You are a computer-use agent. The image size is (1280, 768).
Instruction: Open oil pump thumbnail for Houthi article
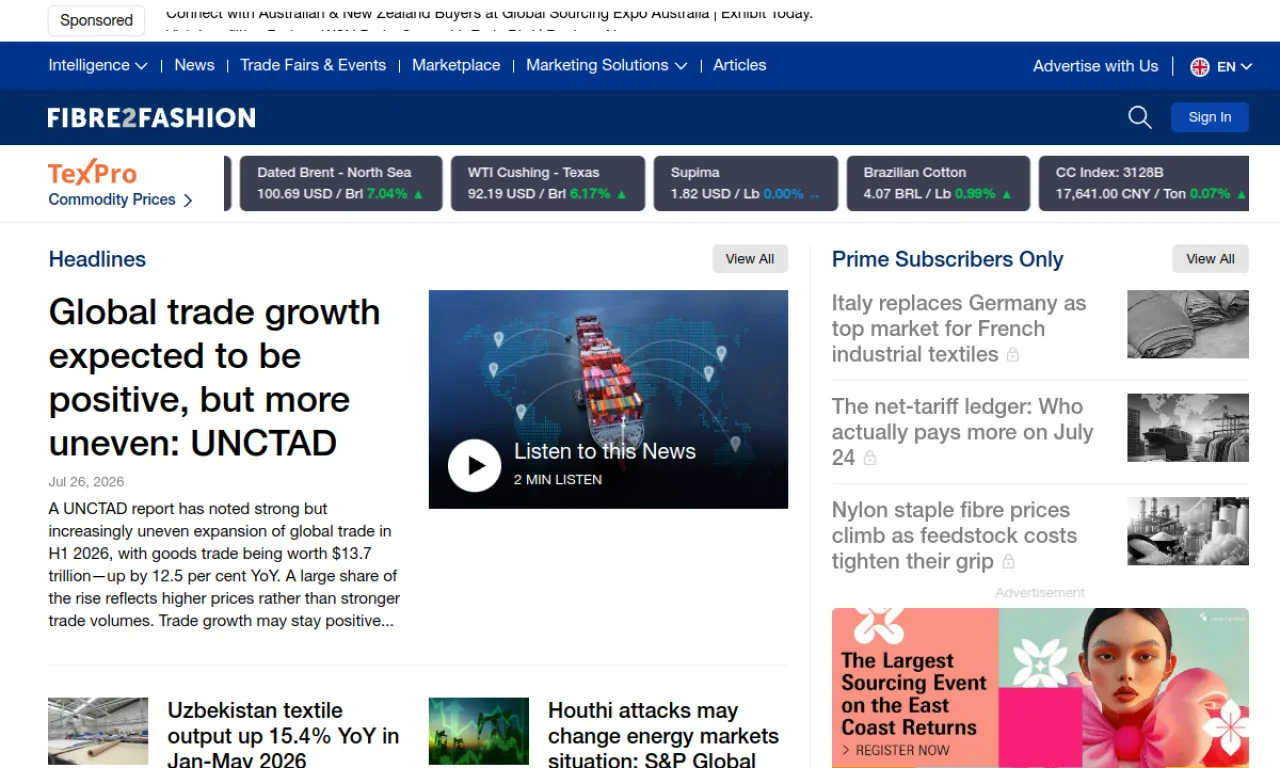(479, 731)
